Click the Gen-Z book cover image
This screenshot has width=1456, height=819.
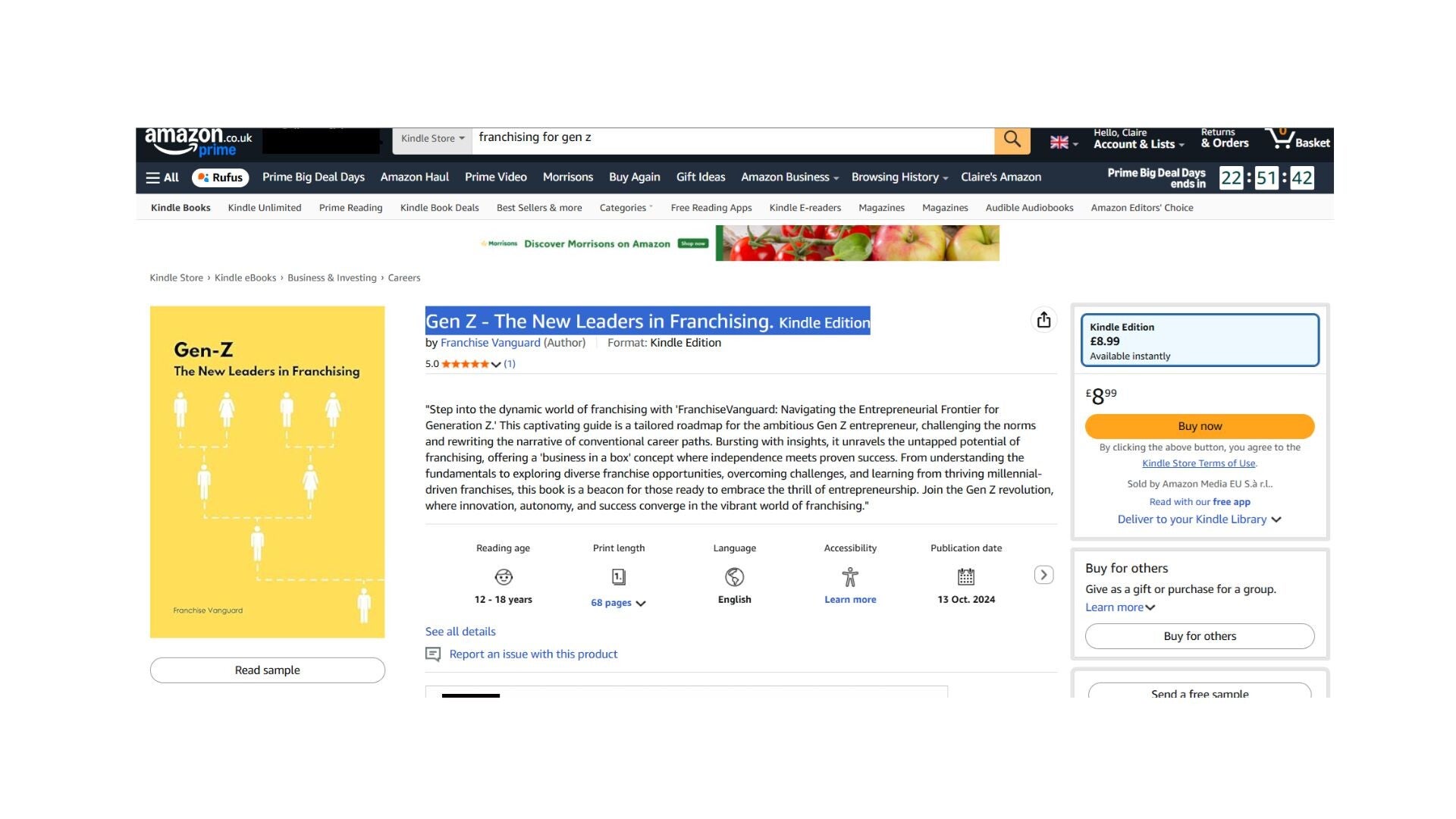coord(267,472)
